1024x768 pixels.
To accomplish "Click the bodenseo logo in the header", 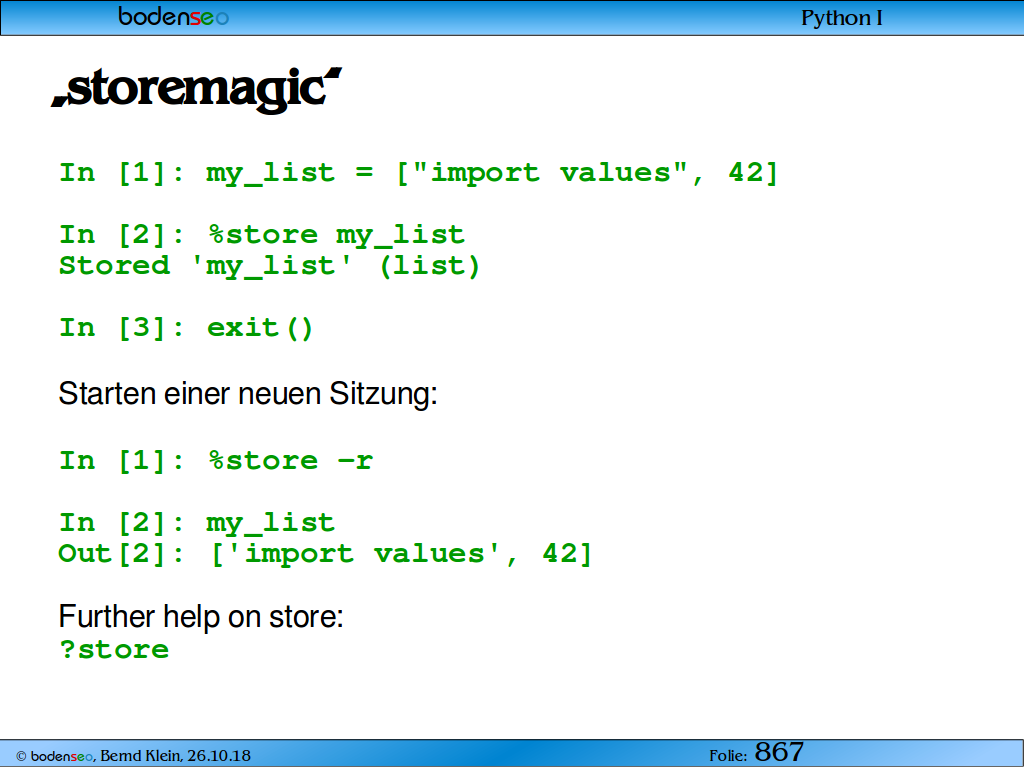I will [174, 16].
